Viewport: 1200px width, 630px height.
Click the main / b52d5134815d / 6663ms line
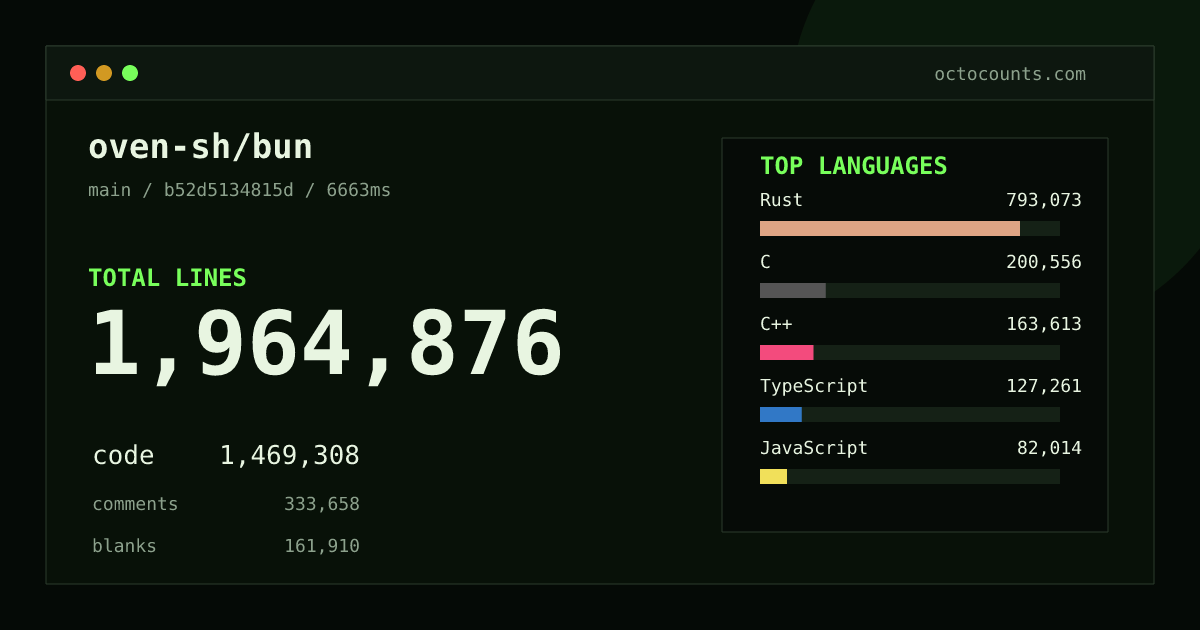tap(240, 190)
